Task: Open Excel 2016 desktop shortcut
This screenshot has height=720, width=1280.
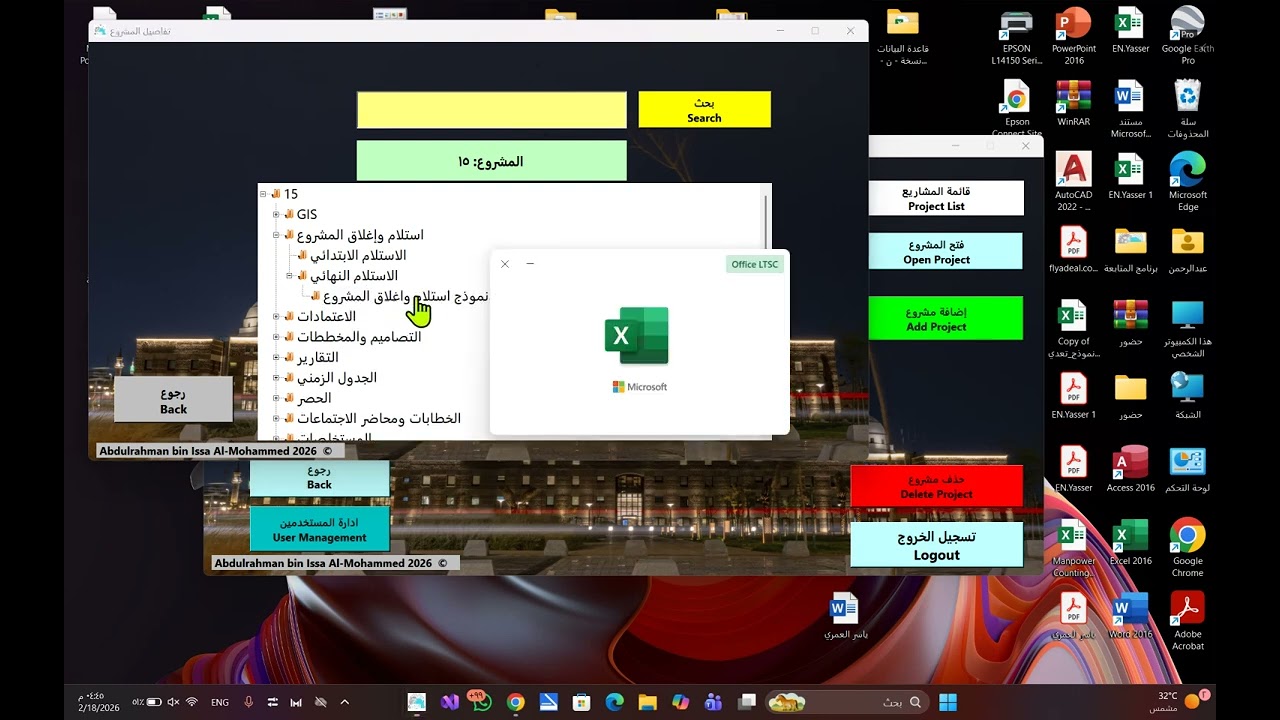Action: (1130, 542)
